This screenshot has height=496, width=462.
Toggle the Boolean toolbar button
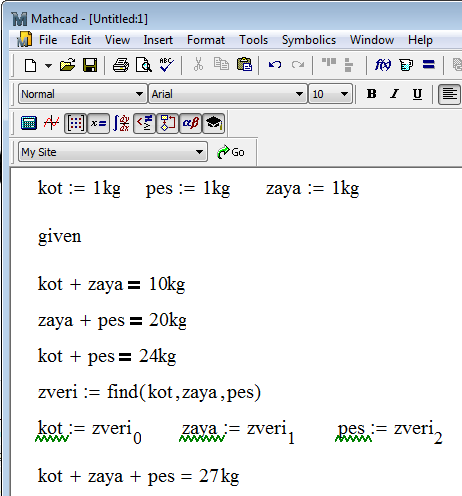click(x=144, y=123)
